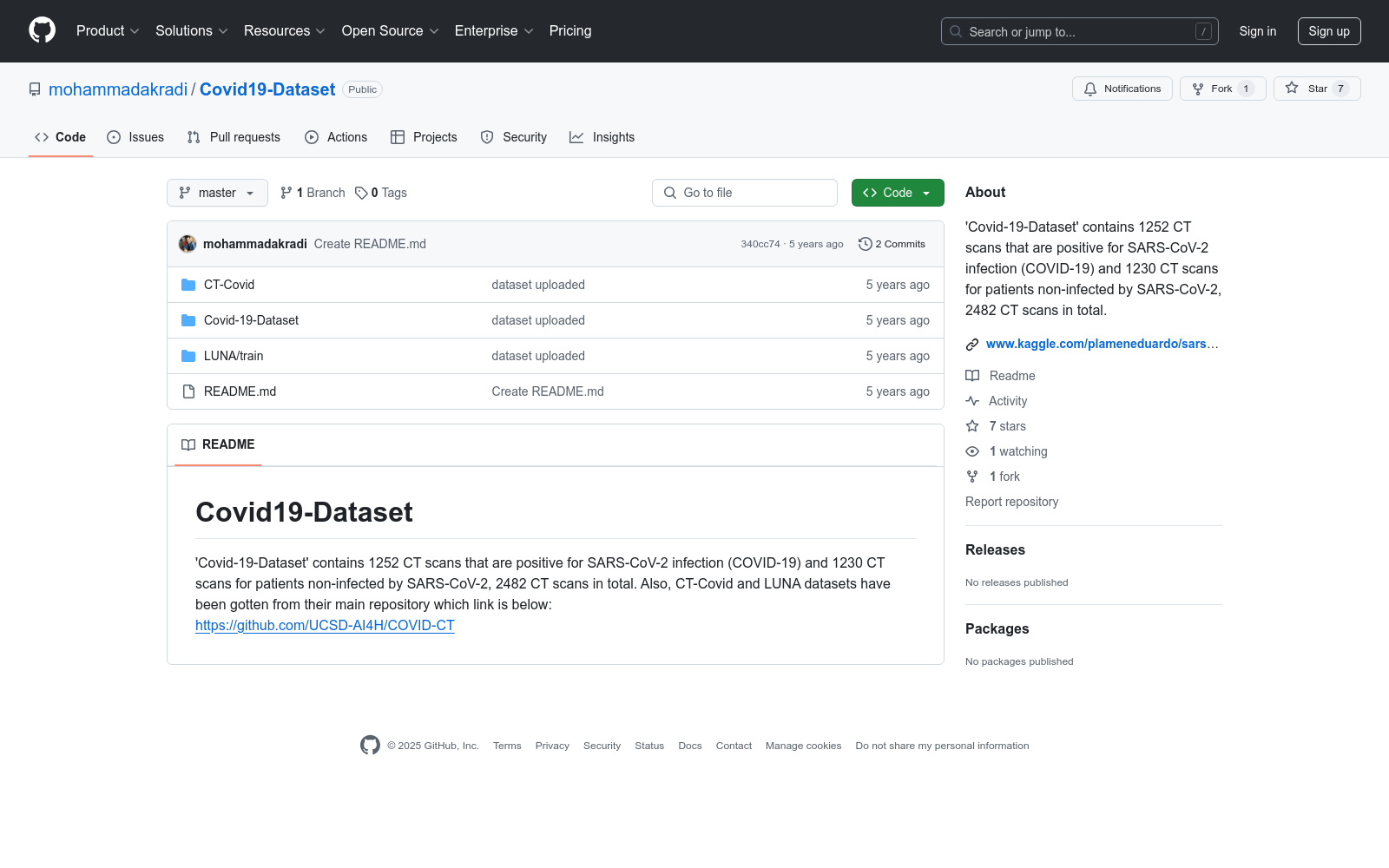Click the Covid-19-Dataset folder icon
1389x868 pixels.
pyautogui.click(x=188, y=320)
